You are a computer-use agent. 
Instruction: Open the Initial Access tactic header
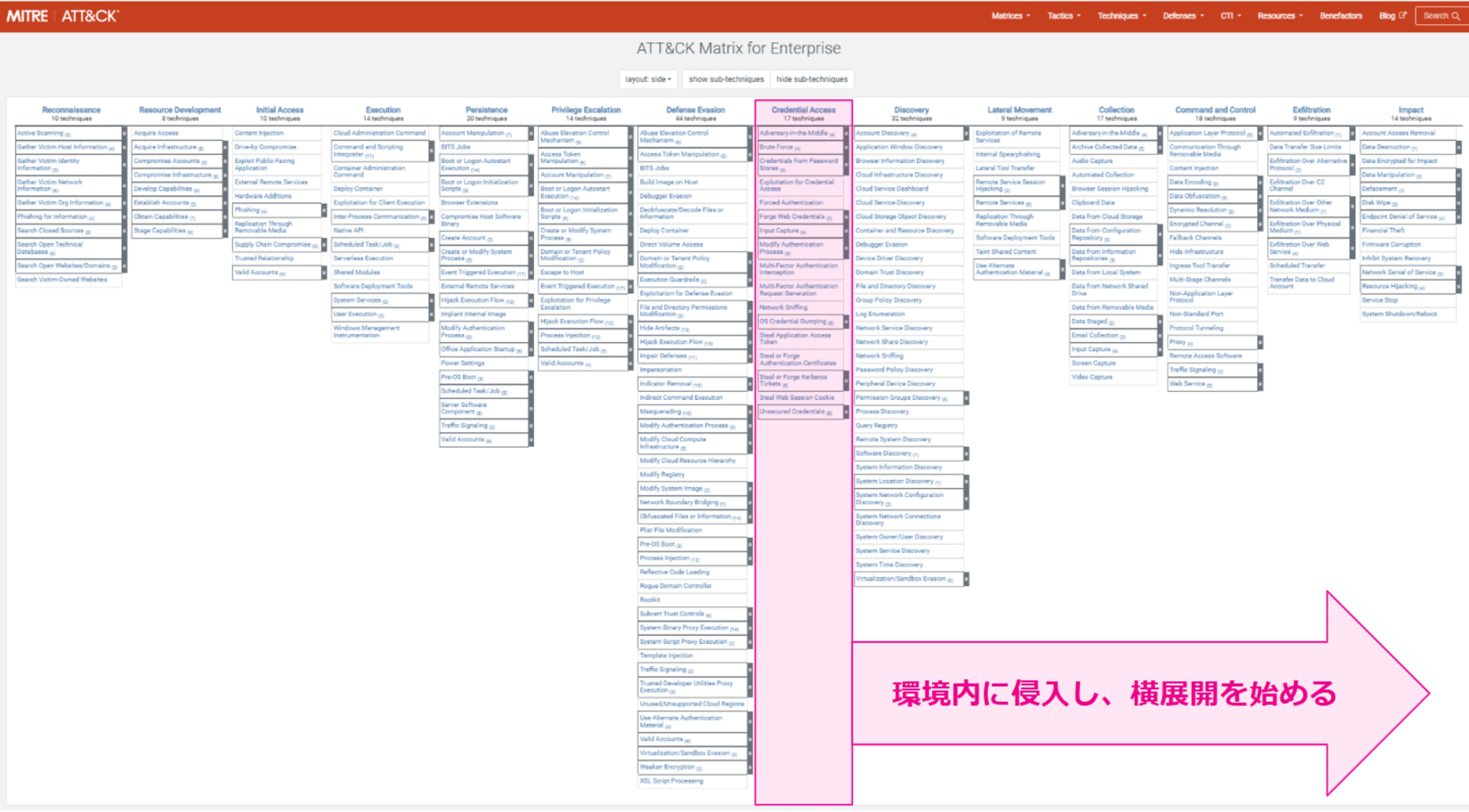pos(280,110)
